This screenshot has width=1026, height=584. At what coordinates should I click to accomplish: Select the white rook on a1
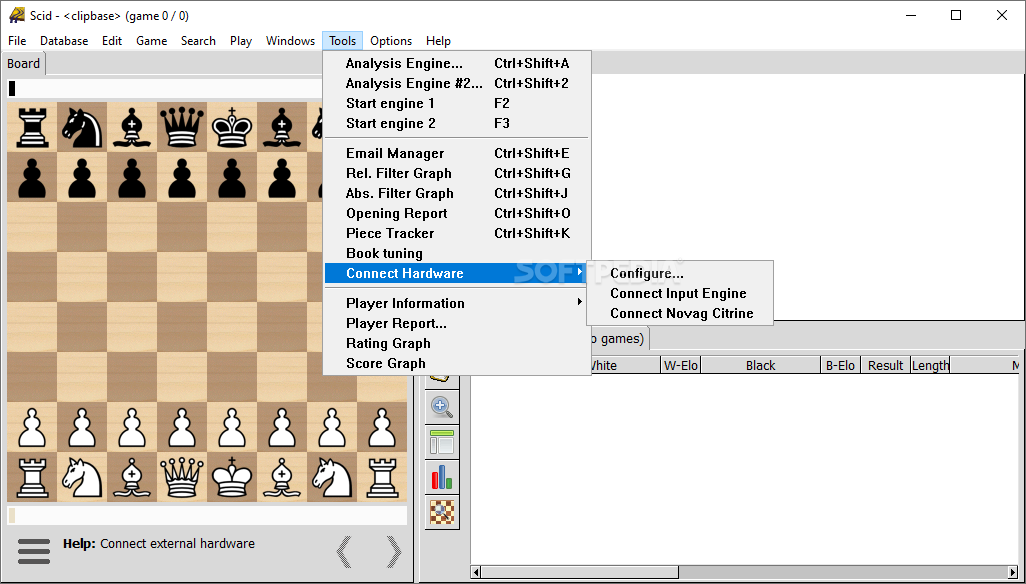point(32,477)
